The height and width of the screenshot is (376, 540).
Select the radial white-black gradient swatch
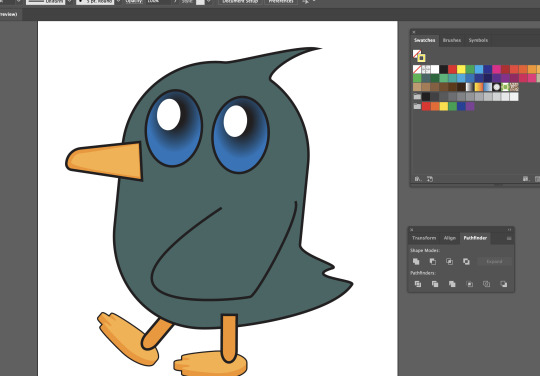point(496,87)
